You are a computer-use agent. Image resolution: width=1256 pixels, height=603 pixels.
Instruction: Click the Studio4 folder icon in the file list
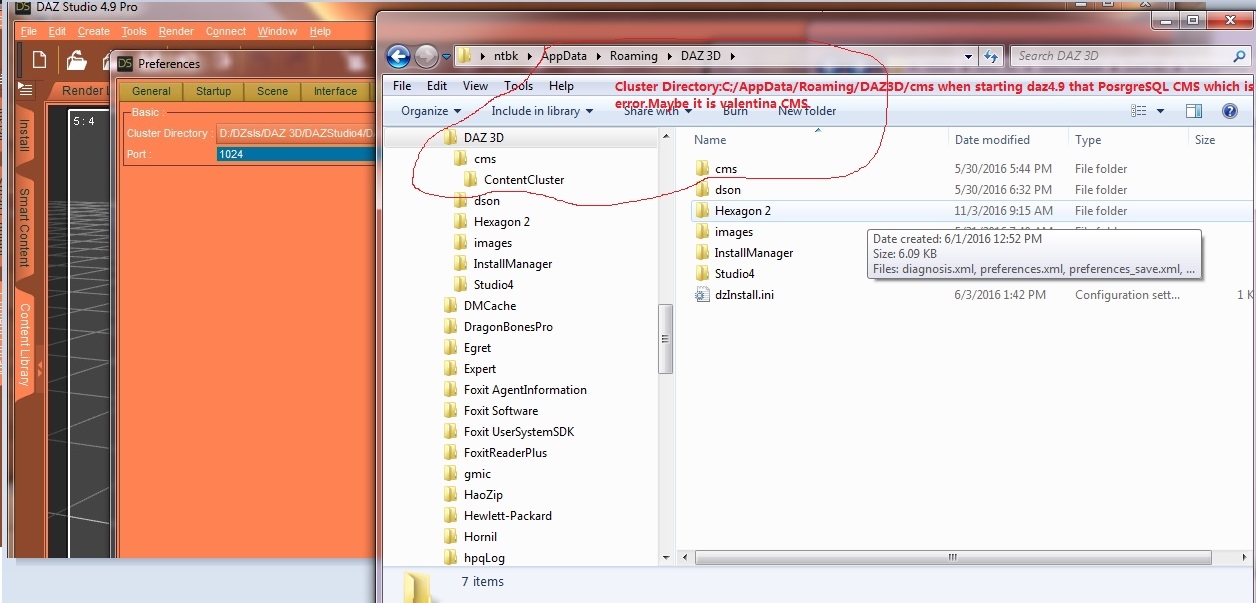[702, 273]
